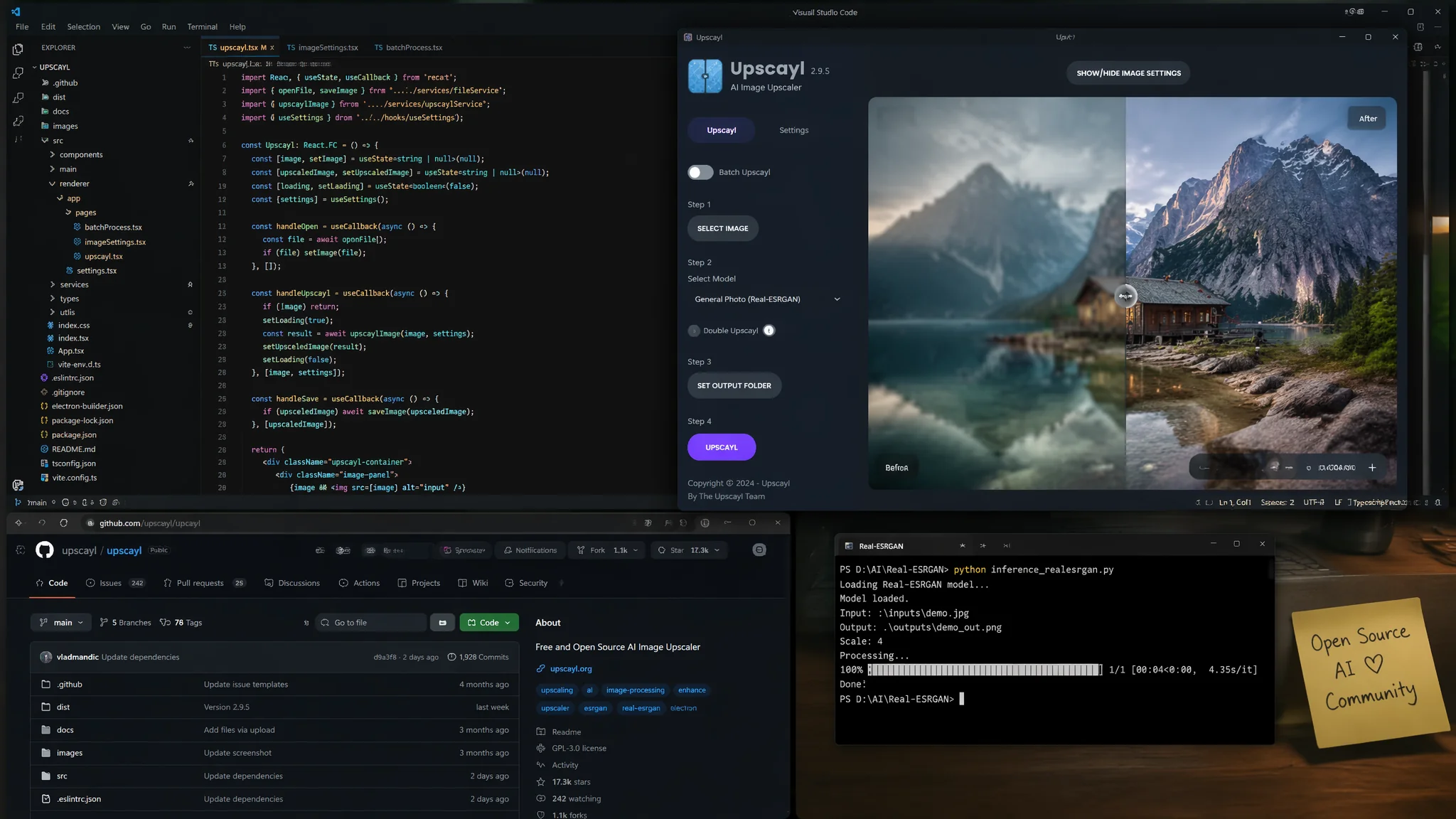
Task: Open electron-builder.json in Explorer tree
Action: coord(87,407)
